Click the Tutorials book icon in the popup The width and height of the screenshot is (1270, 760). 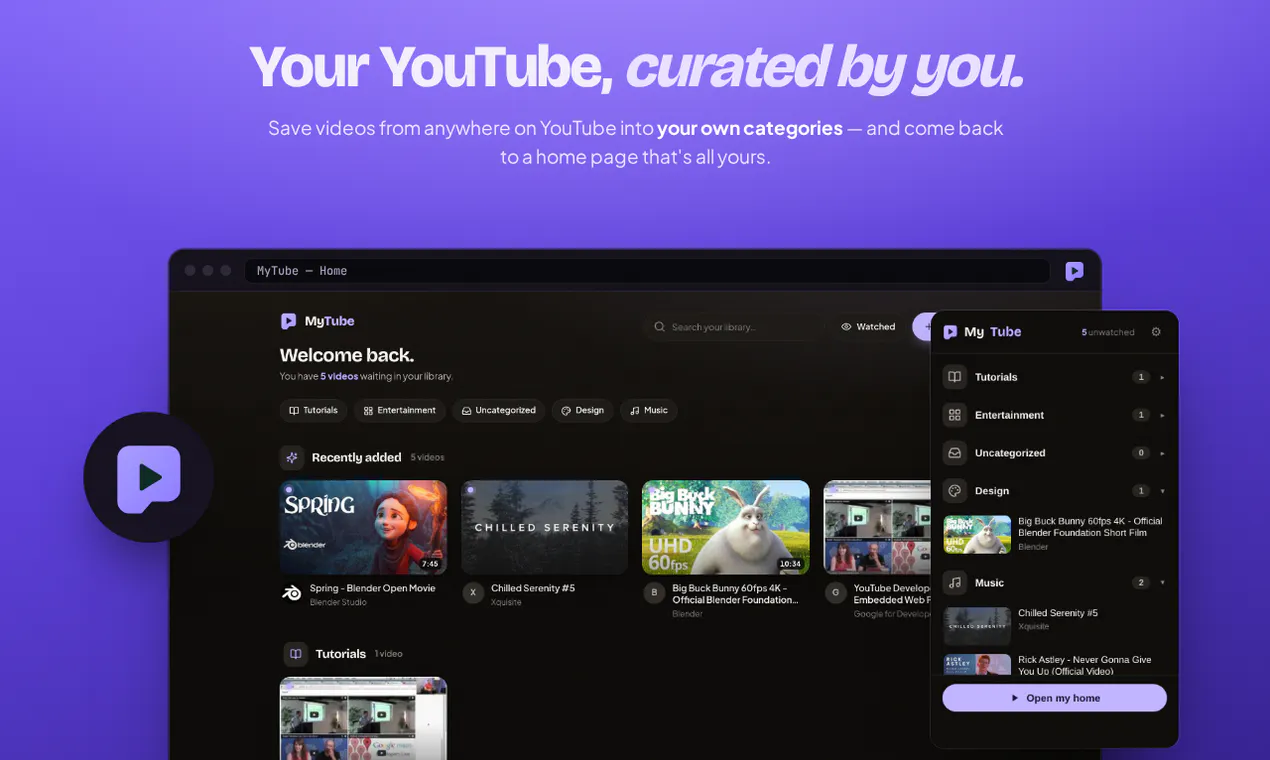click(x=955, y=377)
